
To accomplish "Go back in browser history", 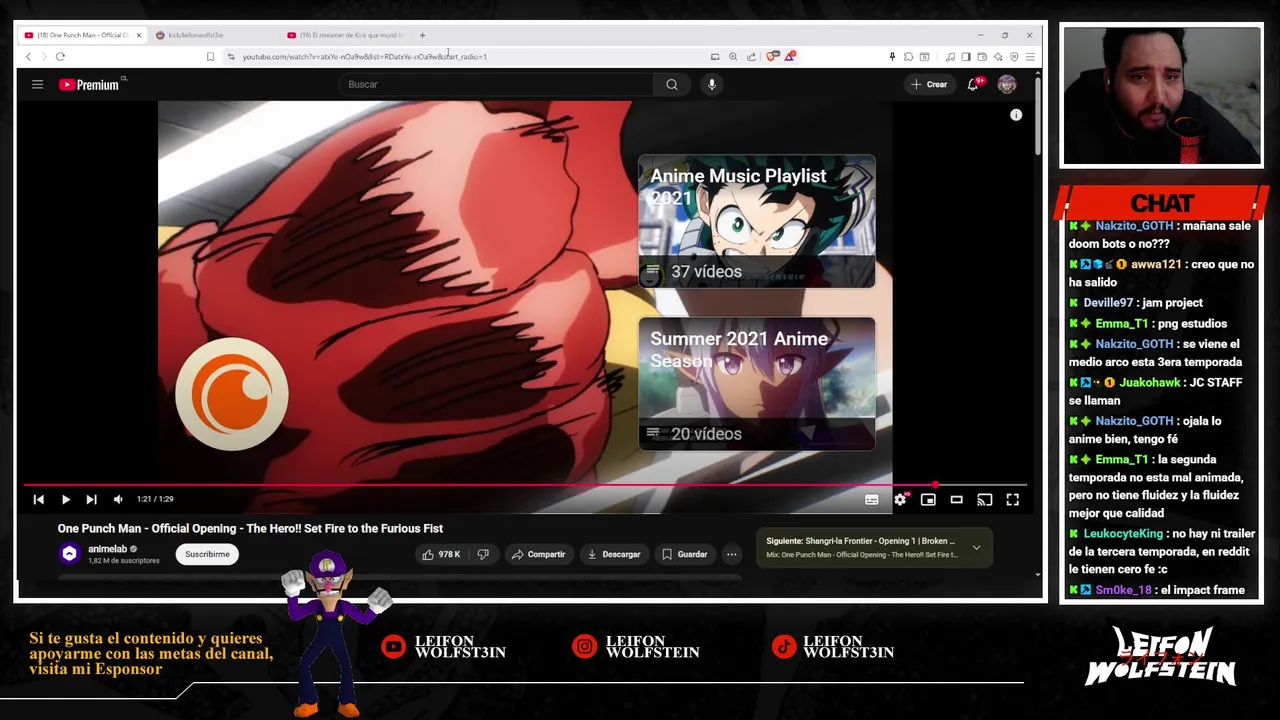I will click(x=28, y=56).
